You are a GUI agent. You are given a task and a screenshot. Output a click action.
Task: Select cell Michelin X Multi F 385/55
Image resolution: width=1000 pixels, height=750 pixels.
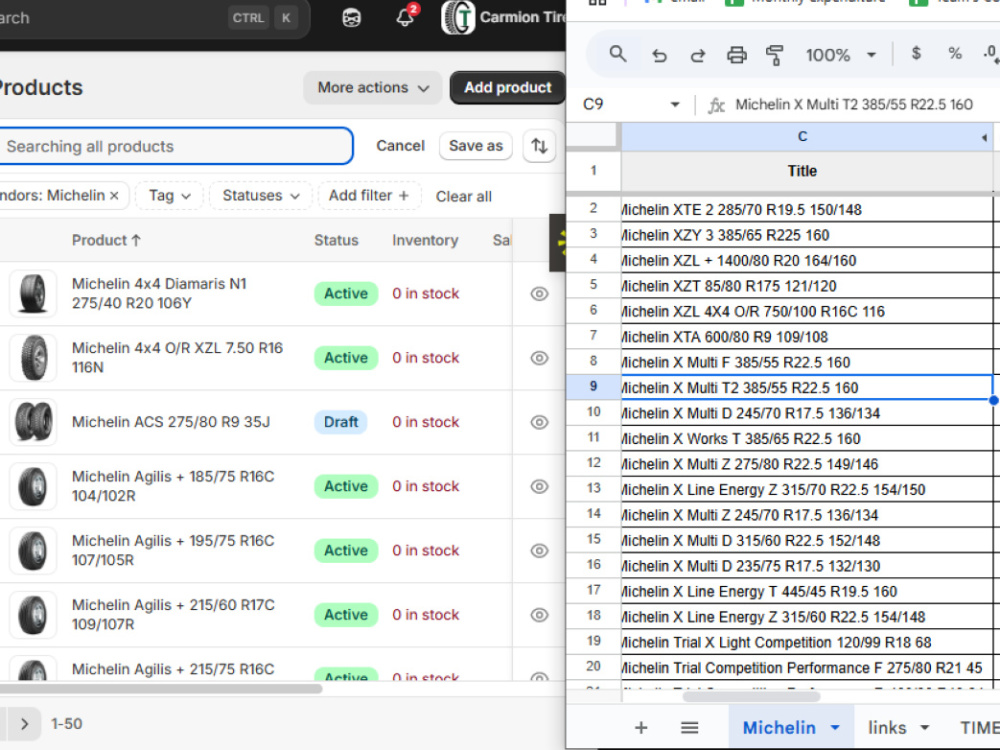[x=807, y=362]
